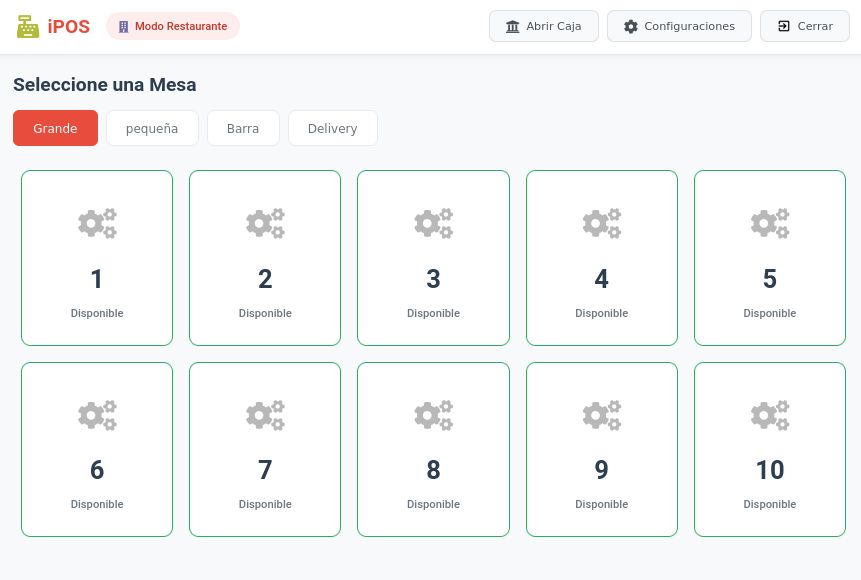Viewport: 861px width, 580px height.
Task: Open Configuraciones settings button
Action: click(679, 26)
